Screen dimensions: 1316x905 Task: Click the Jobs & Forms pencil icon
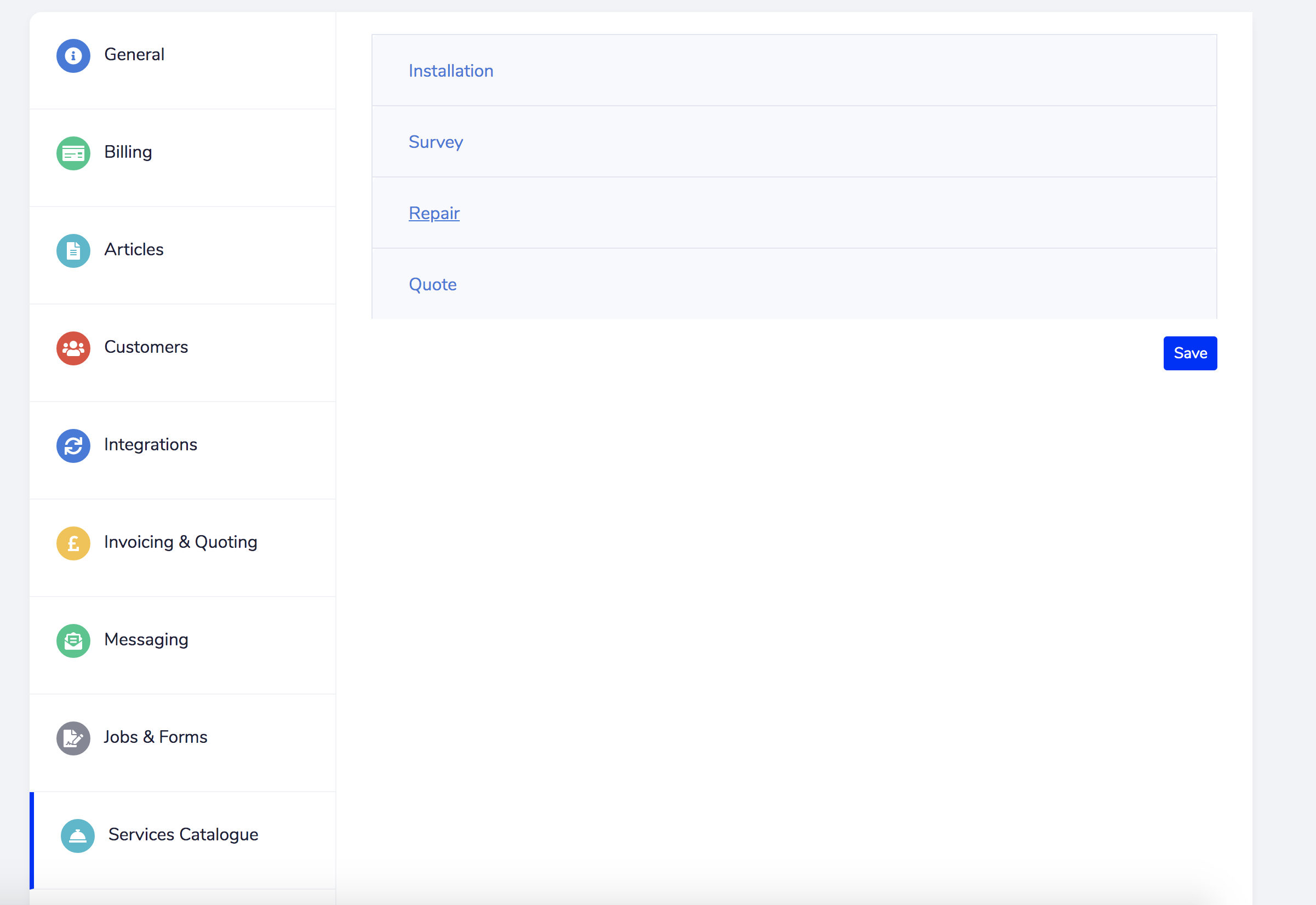pyautogui.click(x=73, y=738)
